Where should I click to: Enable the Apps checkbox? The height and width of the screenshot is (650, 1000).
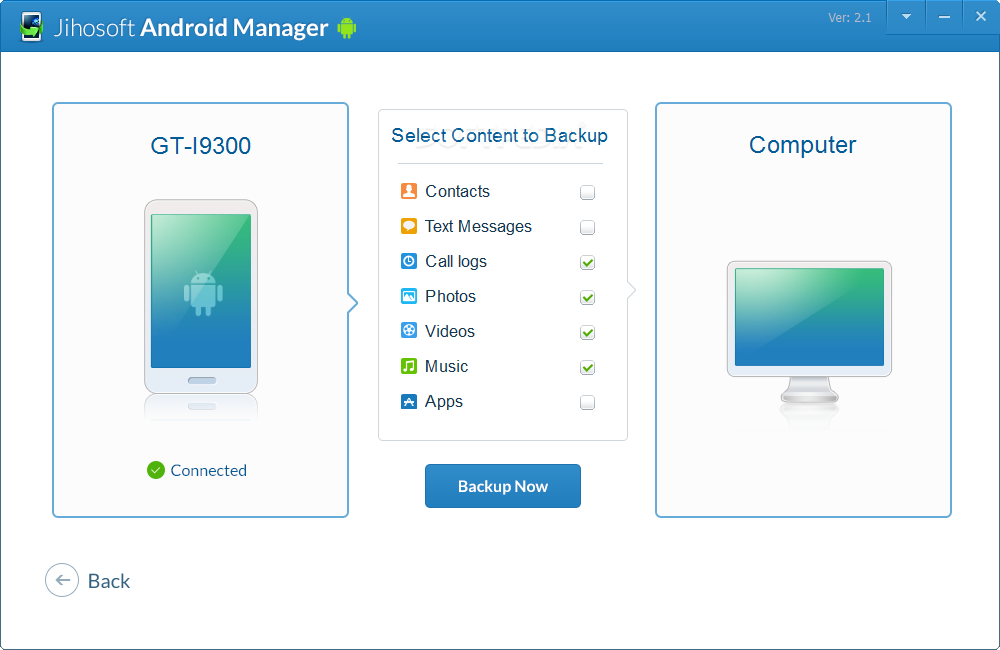pyautogui.click(x=587, y=403)
